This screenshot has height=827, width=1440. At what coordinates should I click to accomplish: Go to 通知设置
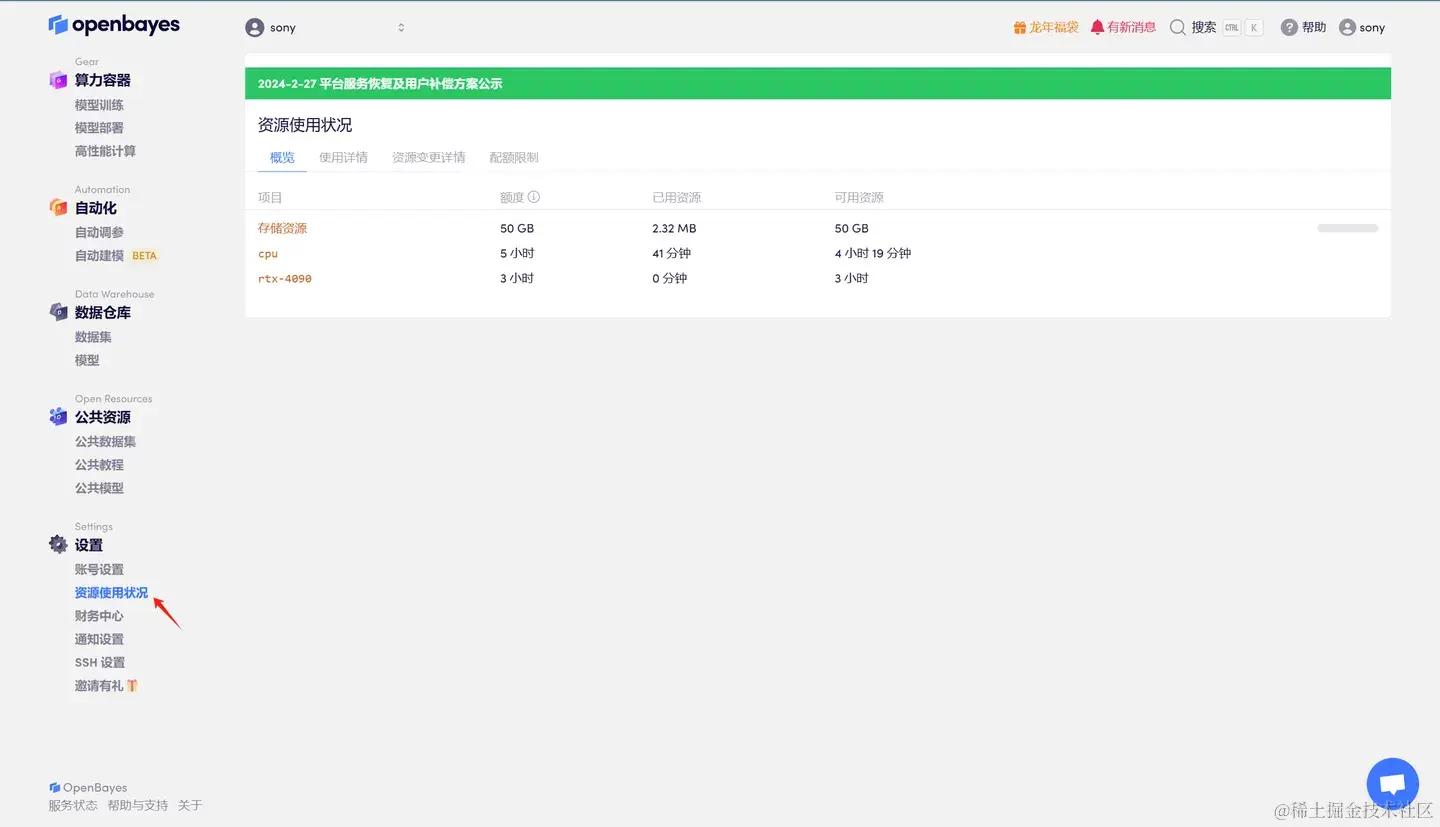[x=99, y=639]
